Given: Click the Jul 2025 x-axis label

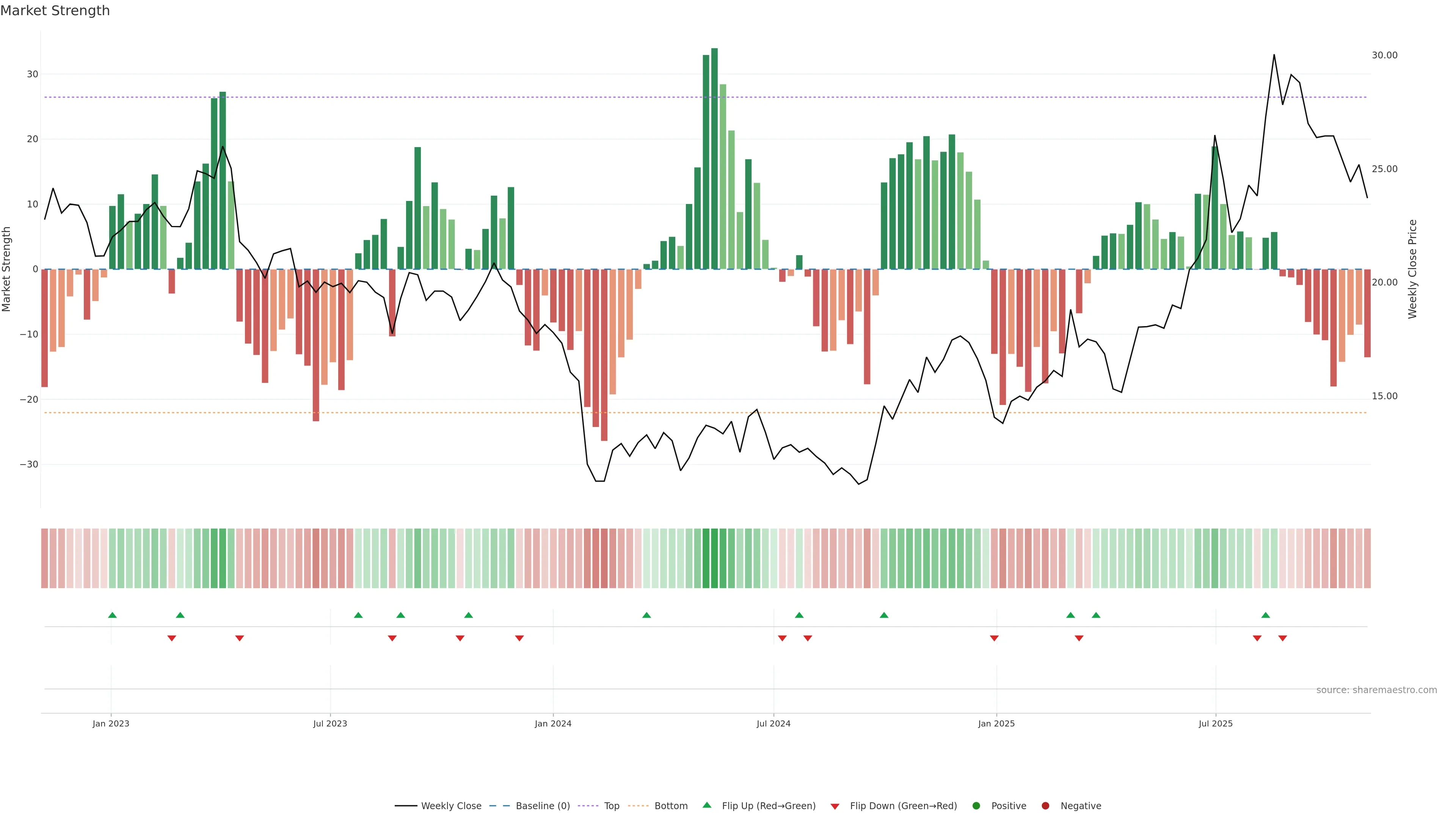Looking at the screenshot, I should tap(1215, 723).
